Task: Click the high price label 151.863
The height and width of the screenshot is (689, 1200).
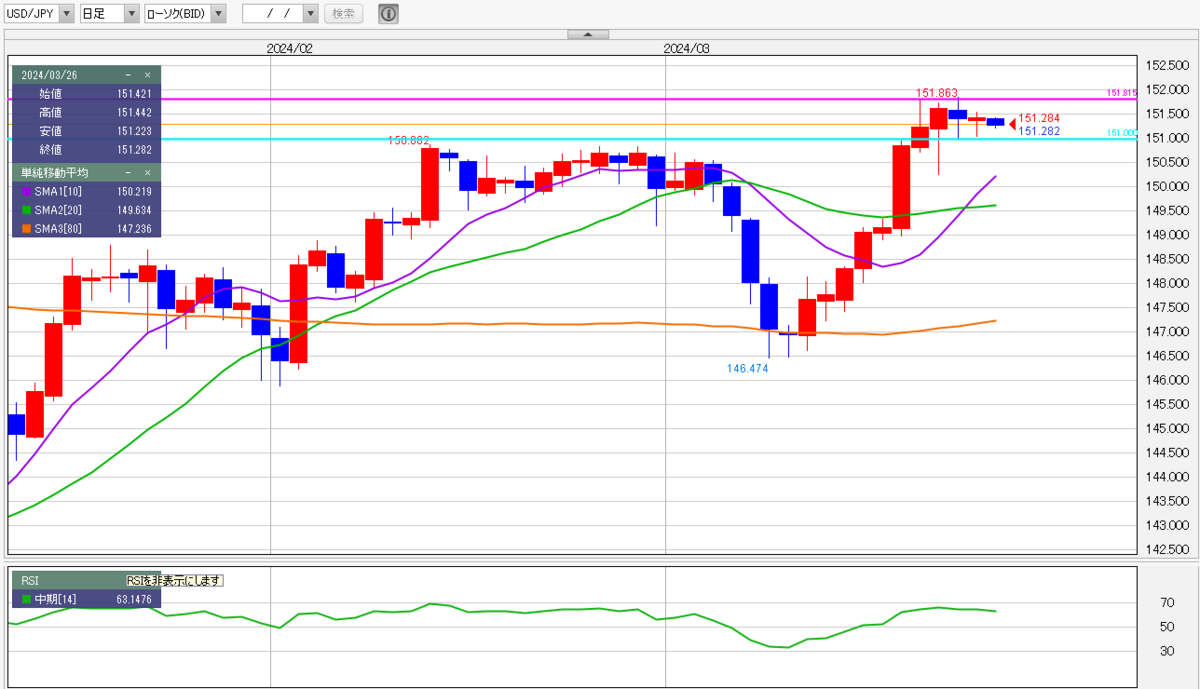Action: point(937,93)
